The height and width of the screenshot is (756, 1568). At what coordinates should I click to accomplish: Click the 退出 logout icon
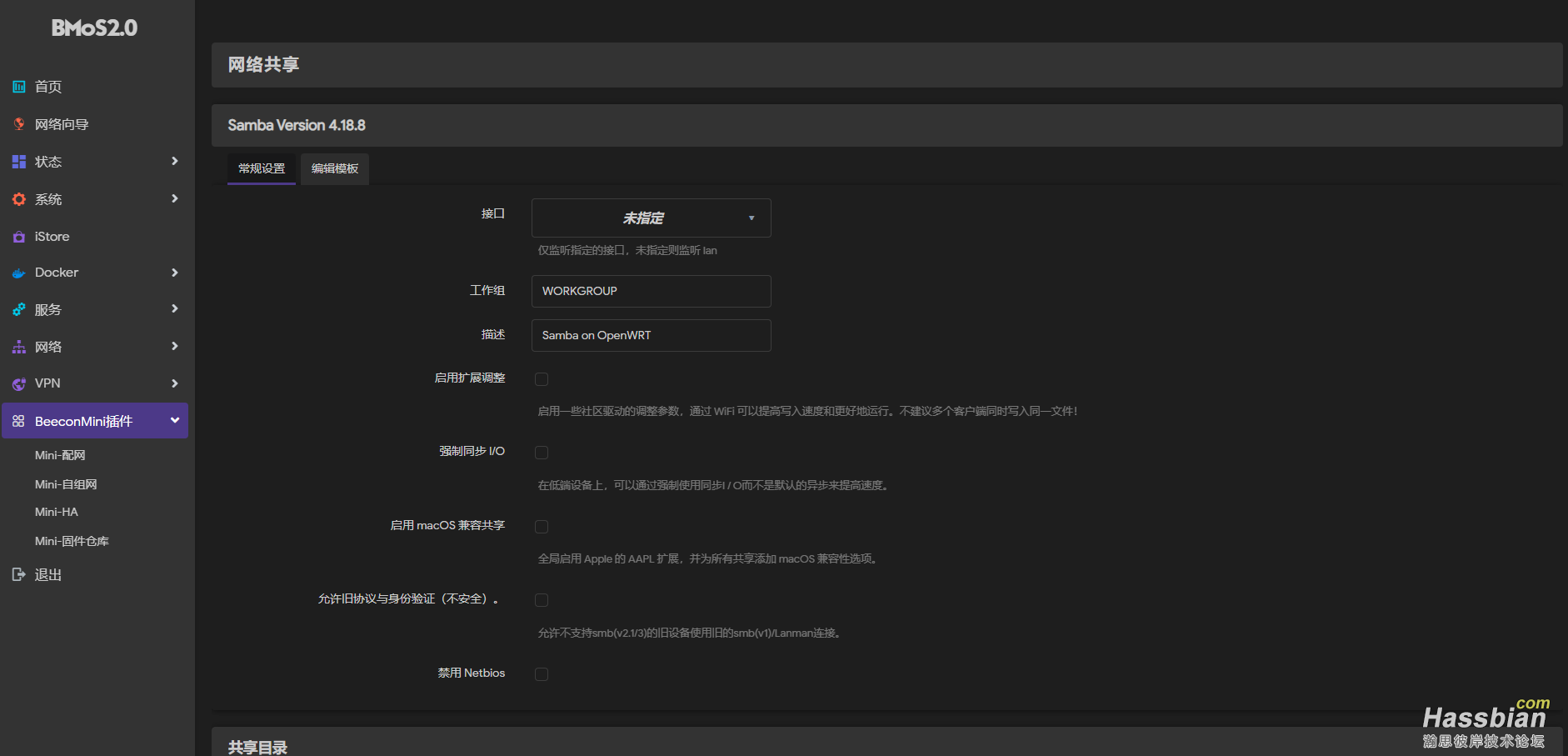point(19,574)
